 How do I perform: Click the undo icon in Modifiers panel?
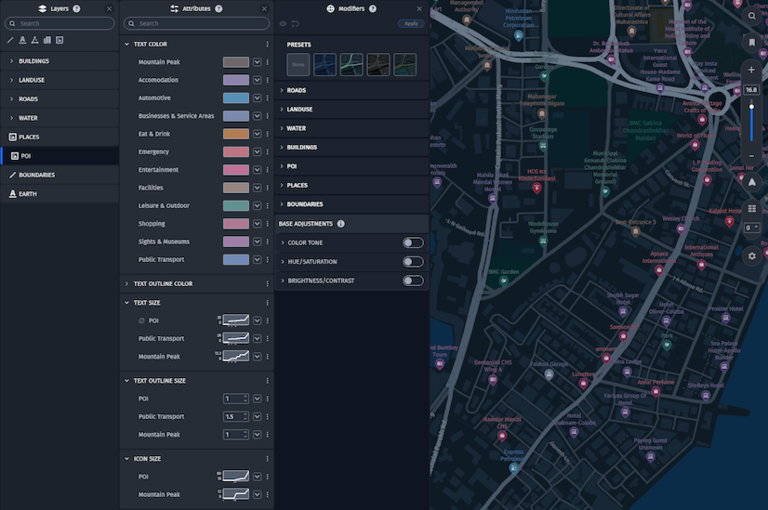click(295, 24)
